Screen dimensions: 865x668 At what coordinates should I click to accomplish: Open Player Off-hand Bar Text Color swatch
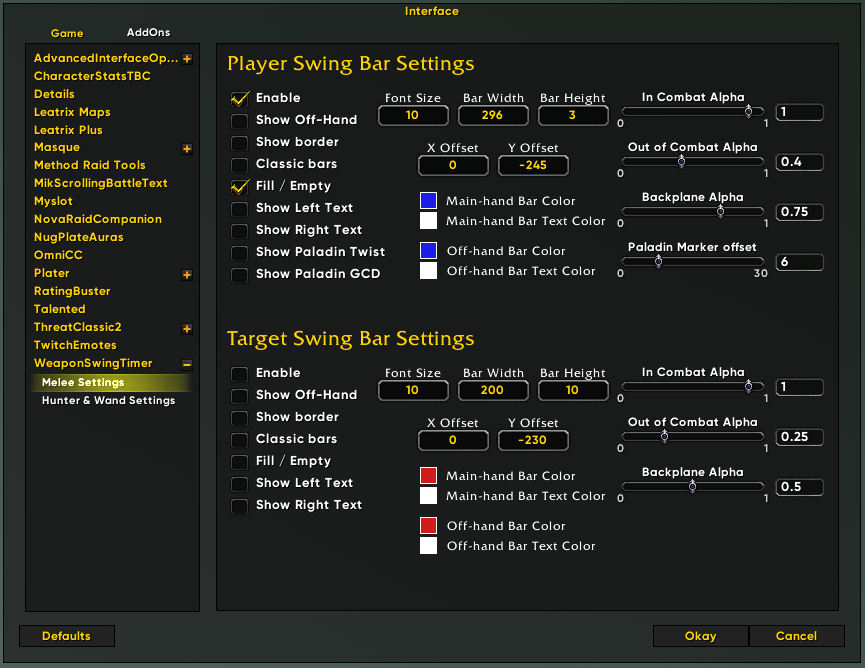click(x=428, y=271)
